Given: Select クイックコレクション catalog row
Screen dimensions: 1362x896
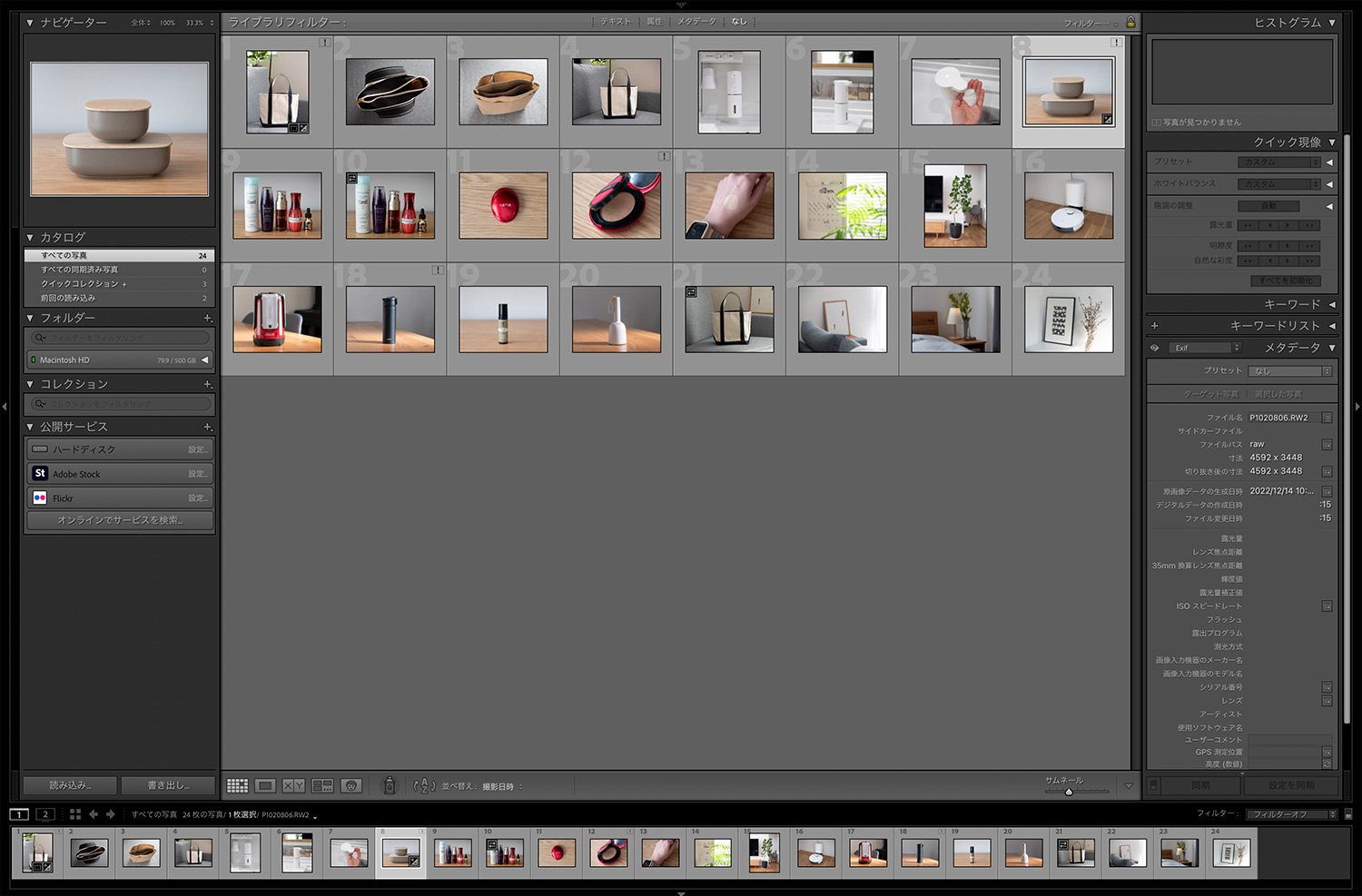Looking at the screenshot, I should (x=119, y=284).
